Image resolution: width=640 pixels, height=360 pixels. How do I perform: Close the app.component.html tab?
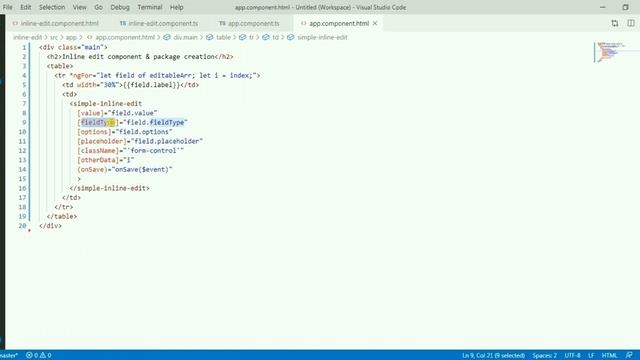[375, 23]
